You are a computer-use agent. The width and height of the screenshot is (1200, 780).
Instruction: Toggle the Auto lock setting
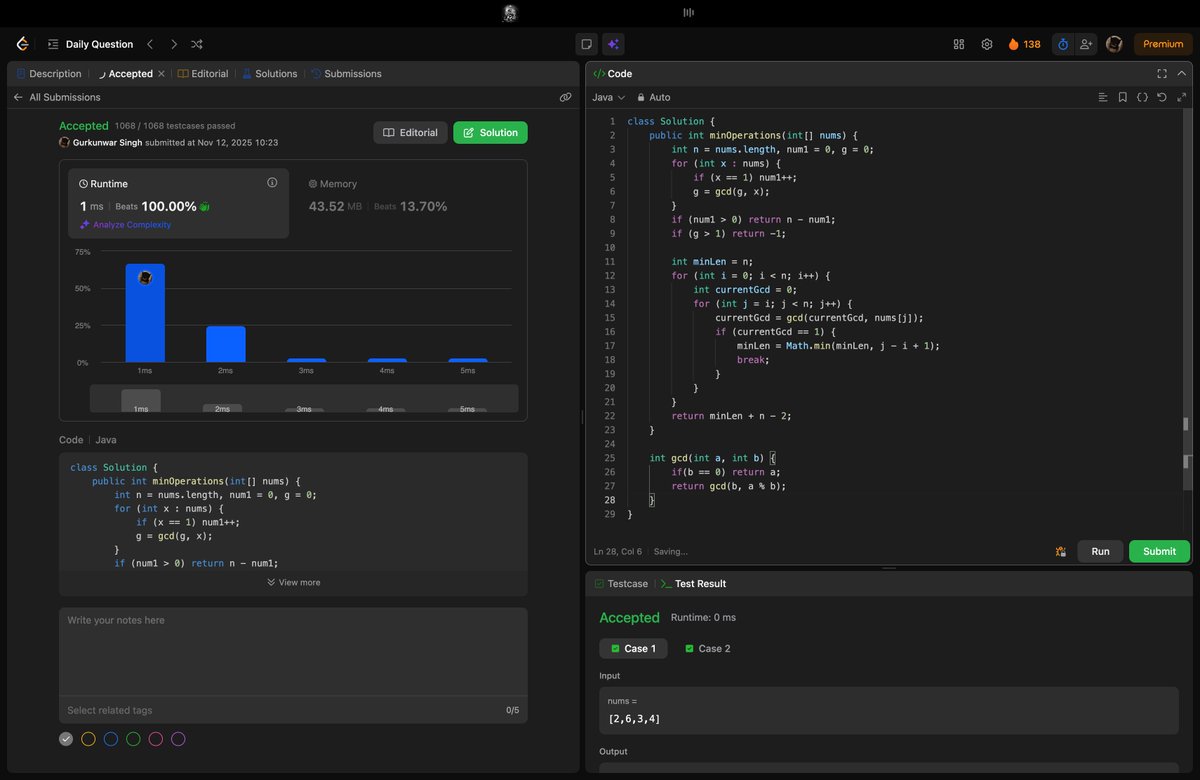pyautogui.click(x=654, y=97)
